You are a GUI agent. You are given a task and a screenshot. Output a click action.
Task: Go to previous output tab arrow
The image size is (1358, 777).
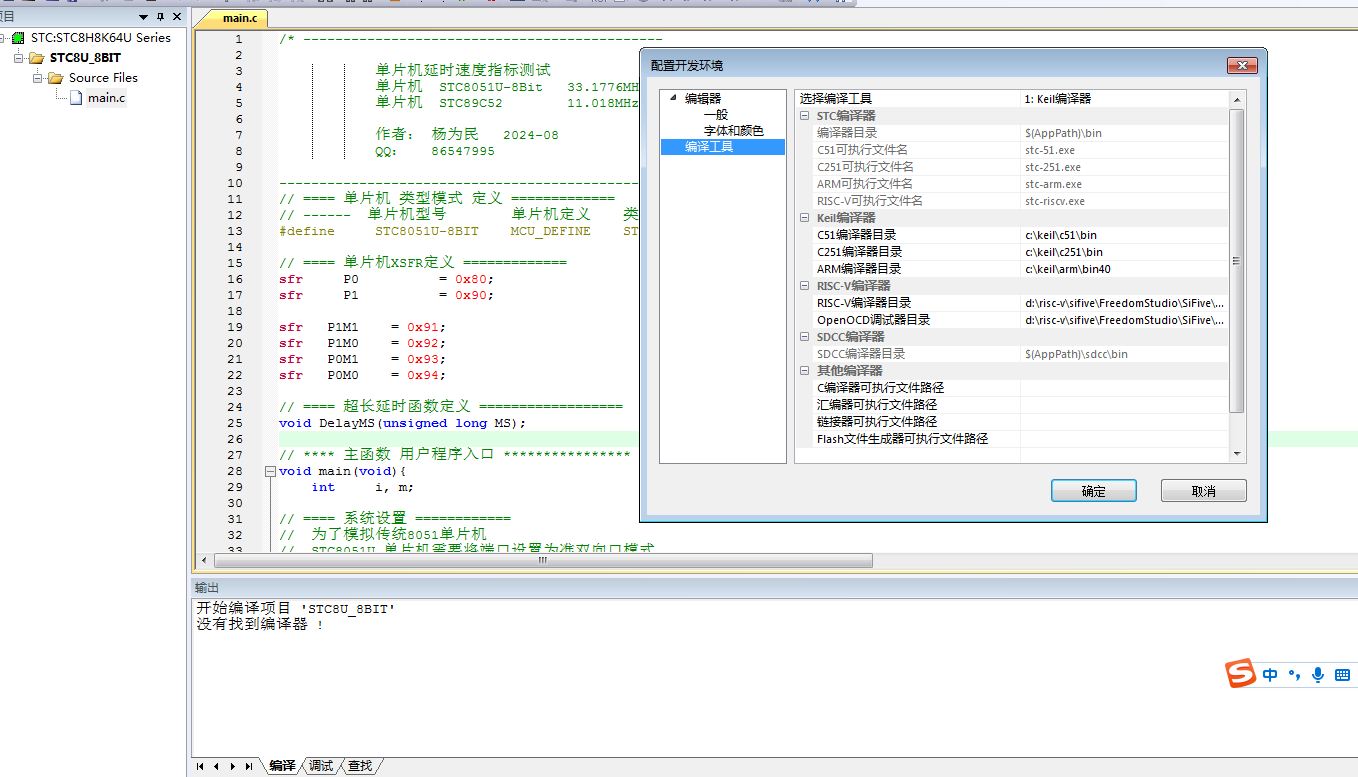(216, 766)
